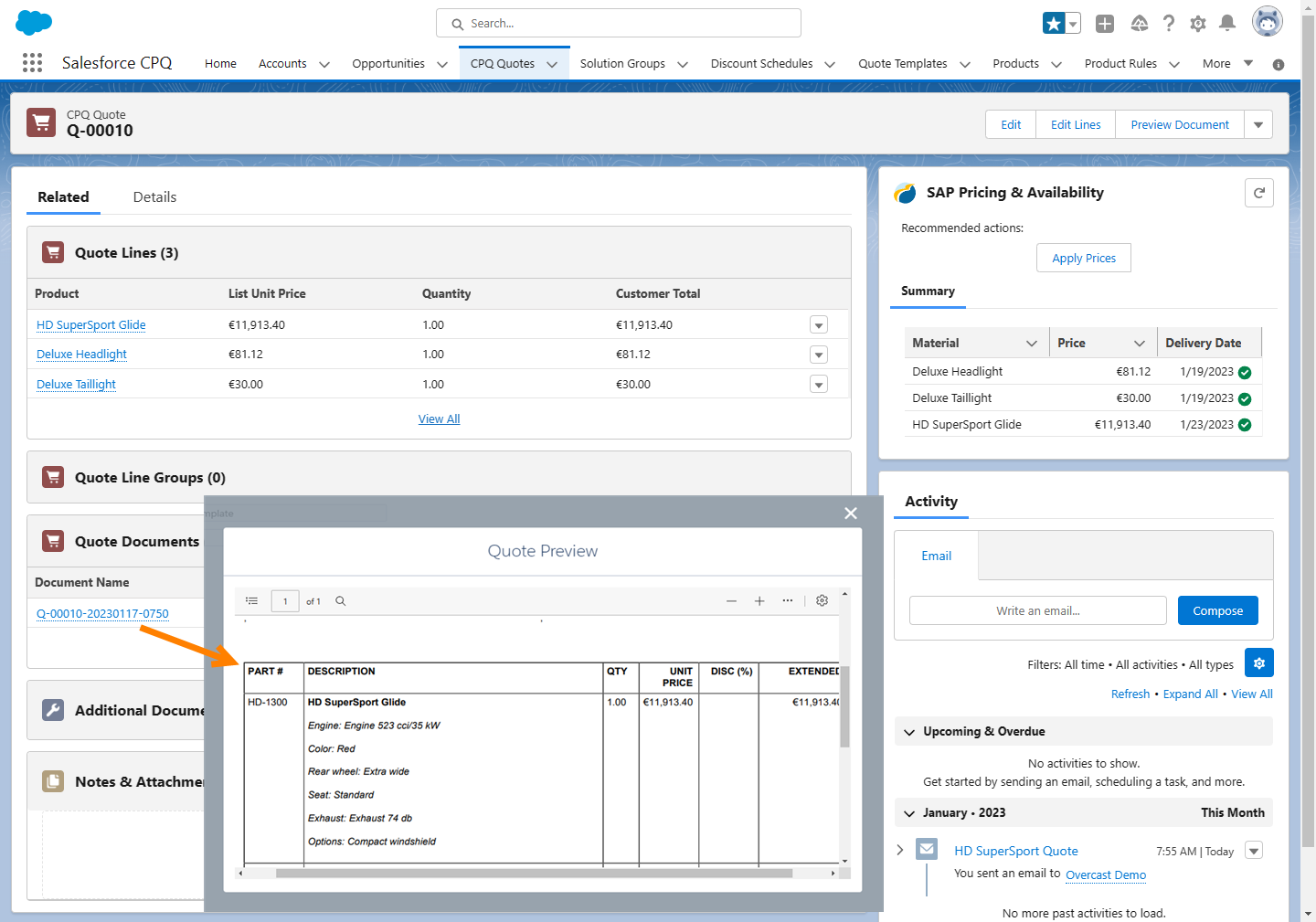Click the PDF viewer search magnifier icon
The width and height of the screenshot is (1316, 922).
[x=340, y=601]
